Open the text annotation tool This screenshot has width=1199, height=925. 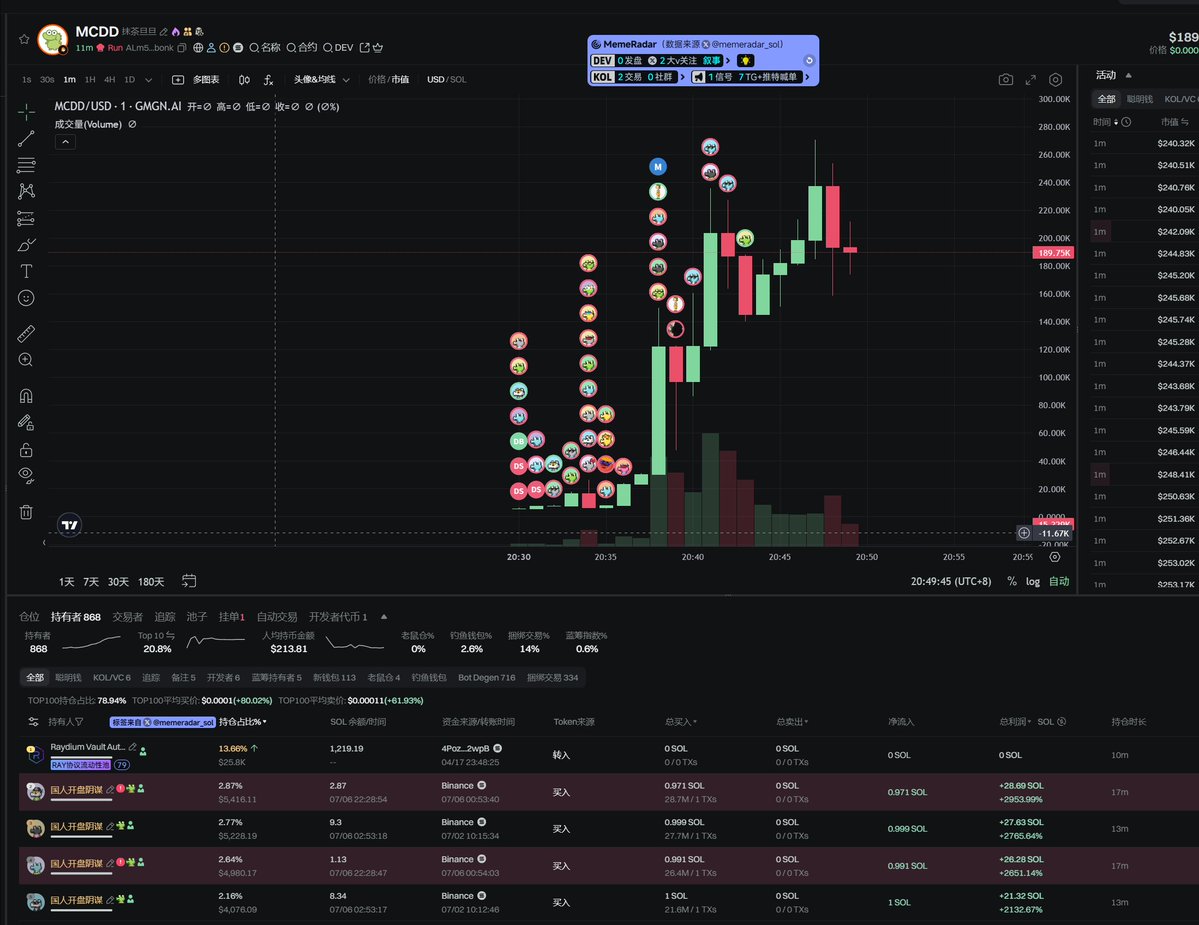[x=26, y=271]
